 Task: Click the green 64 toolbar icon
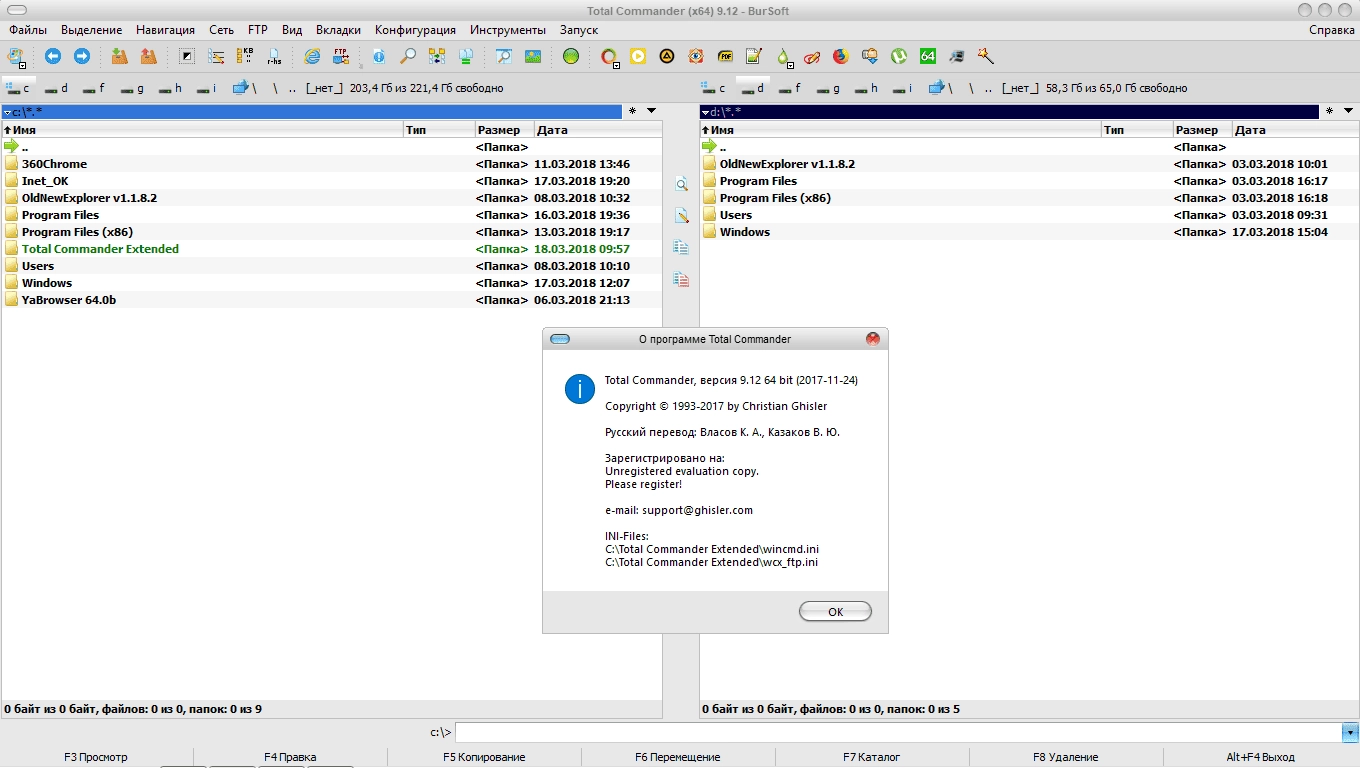coord(928,57)
